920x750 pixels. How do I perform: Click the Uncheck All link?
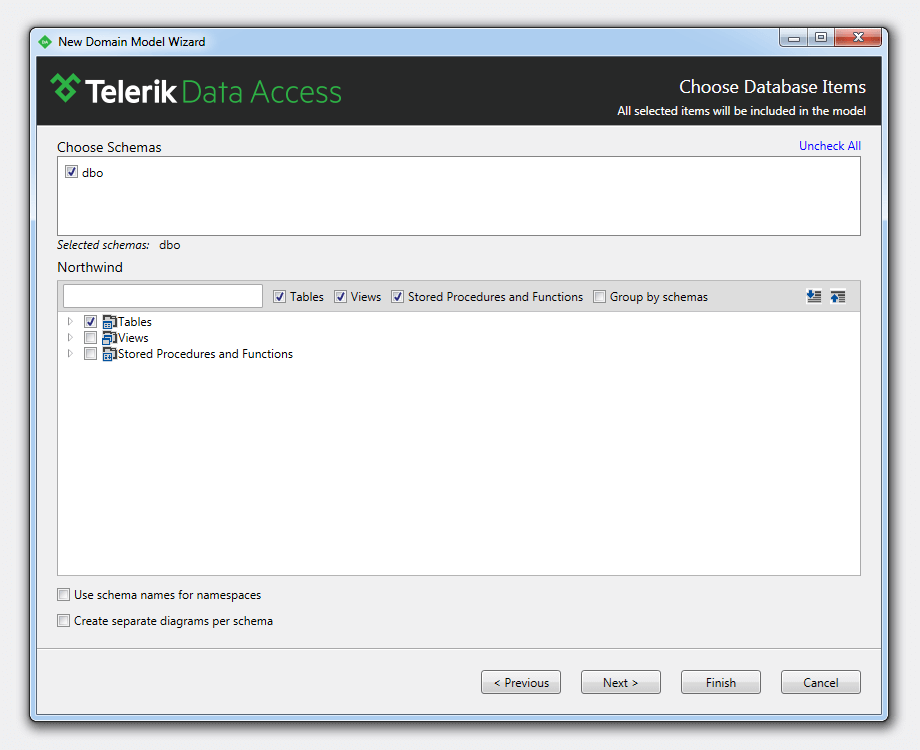830,146
